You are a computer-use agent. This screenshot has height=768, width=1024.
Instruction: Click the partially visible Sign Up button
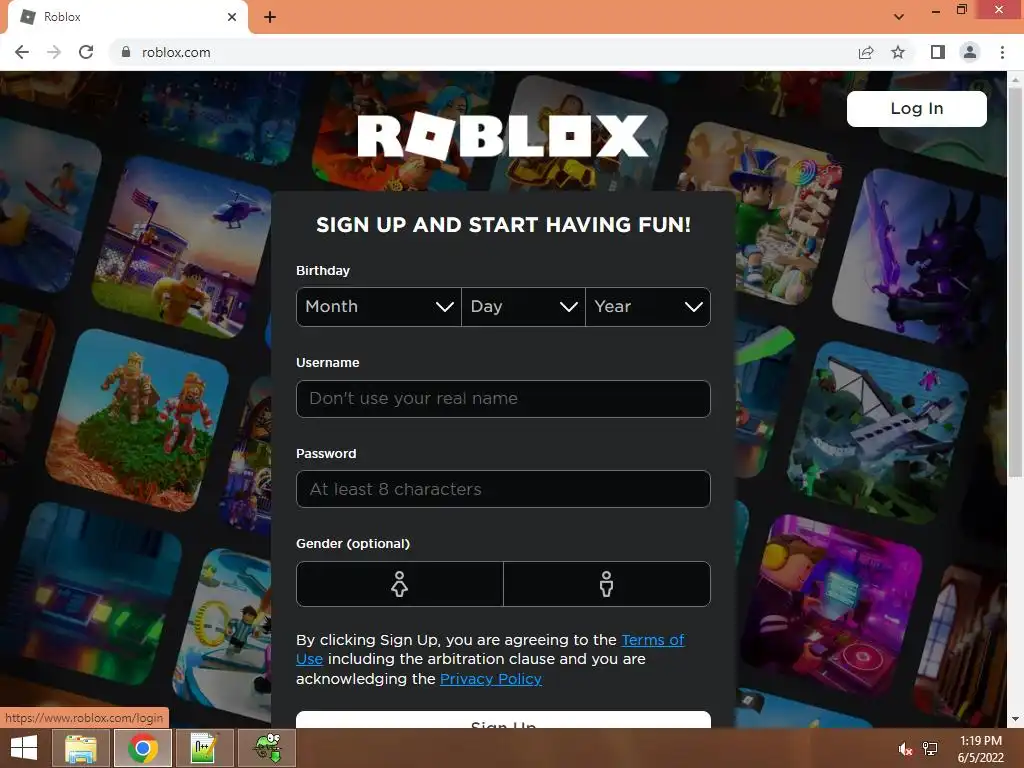tap(503, 720)
